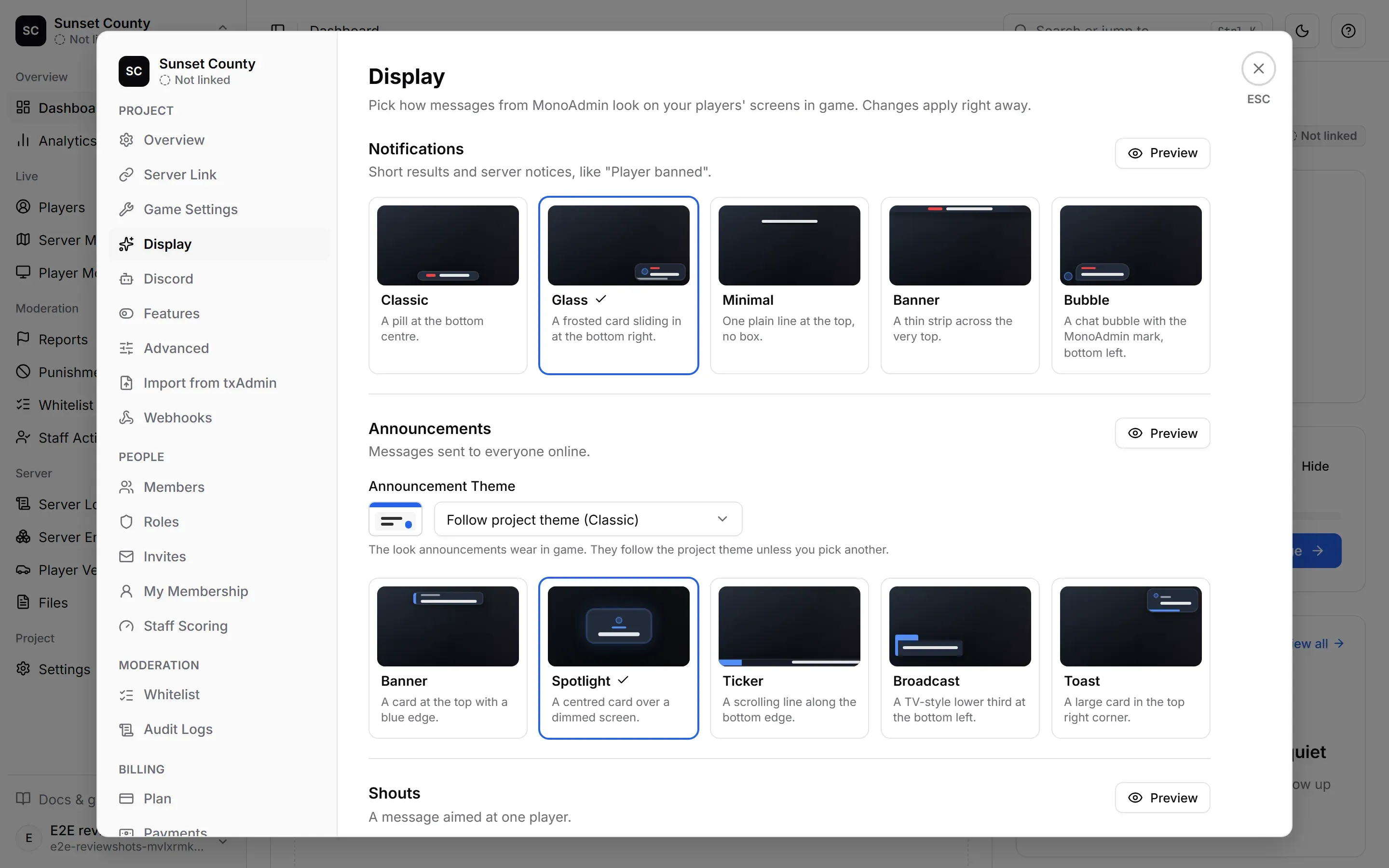
Task: Open the Features toggle icon
Action: 126,313
